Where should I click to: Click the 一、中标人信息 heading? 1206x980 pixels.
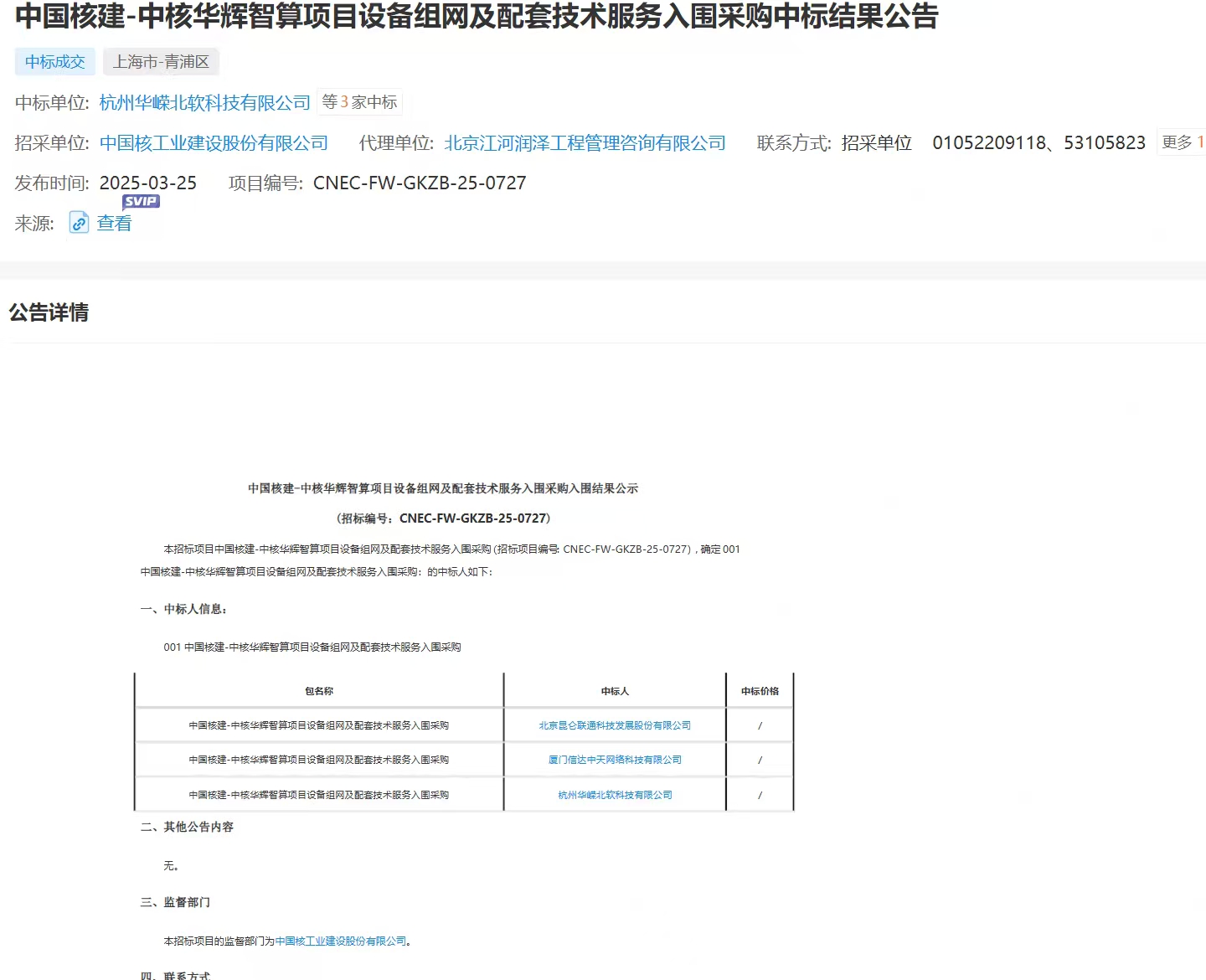coord(183,609)
